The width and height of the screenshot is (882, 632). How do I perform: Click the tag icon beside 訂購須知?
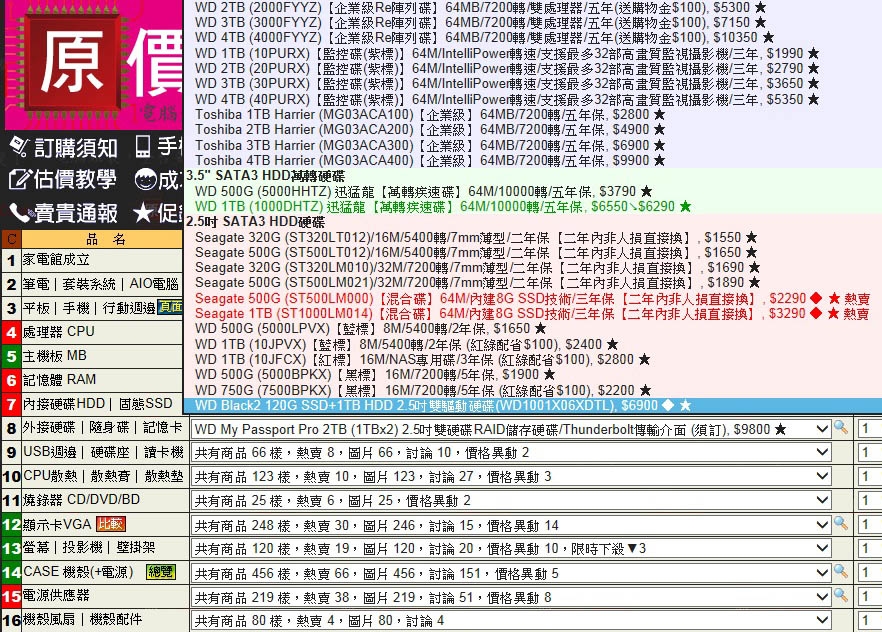(x=19, y=146)
